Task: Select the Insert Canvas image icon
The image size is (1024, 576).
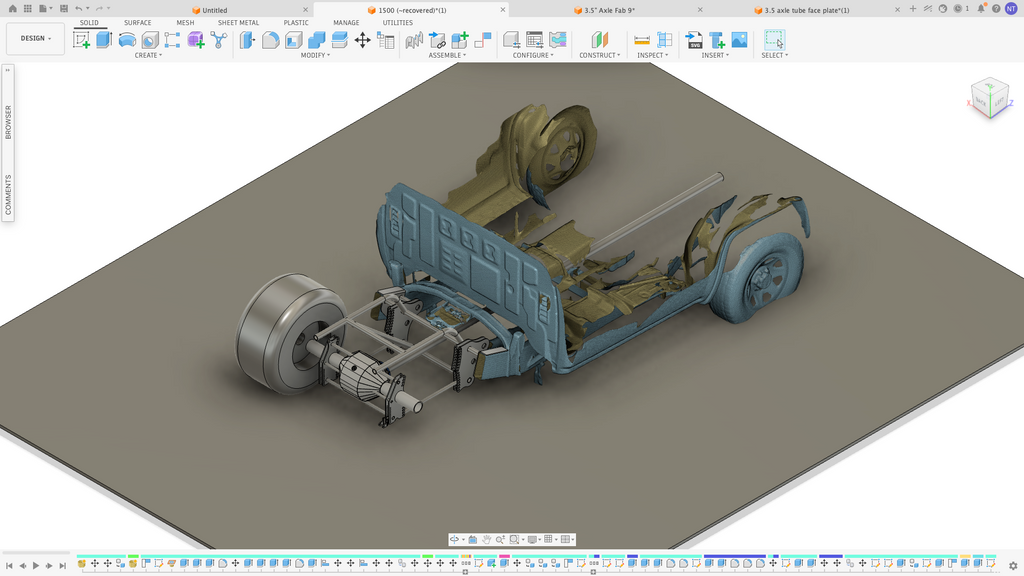Action: point(739,40)
